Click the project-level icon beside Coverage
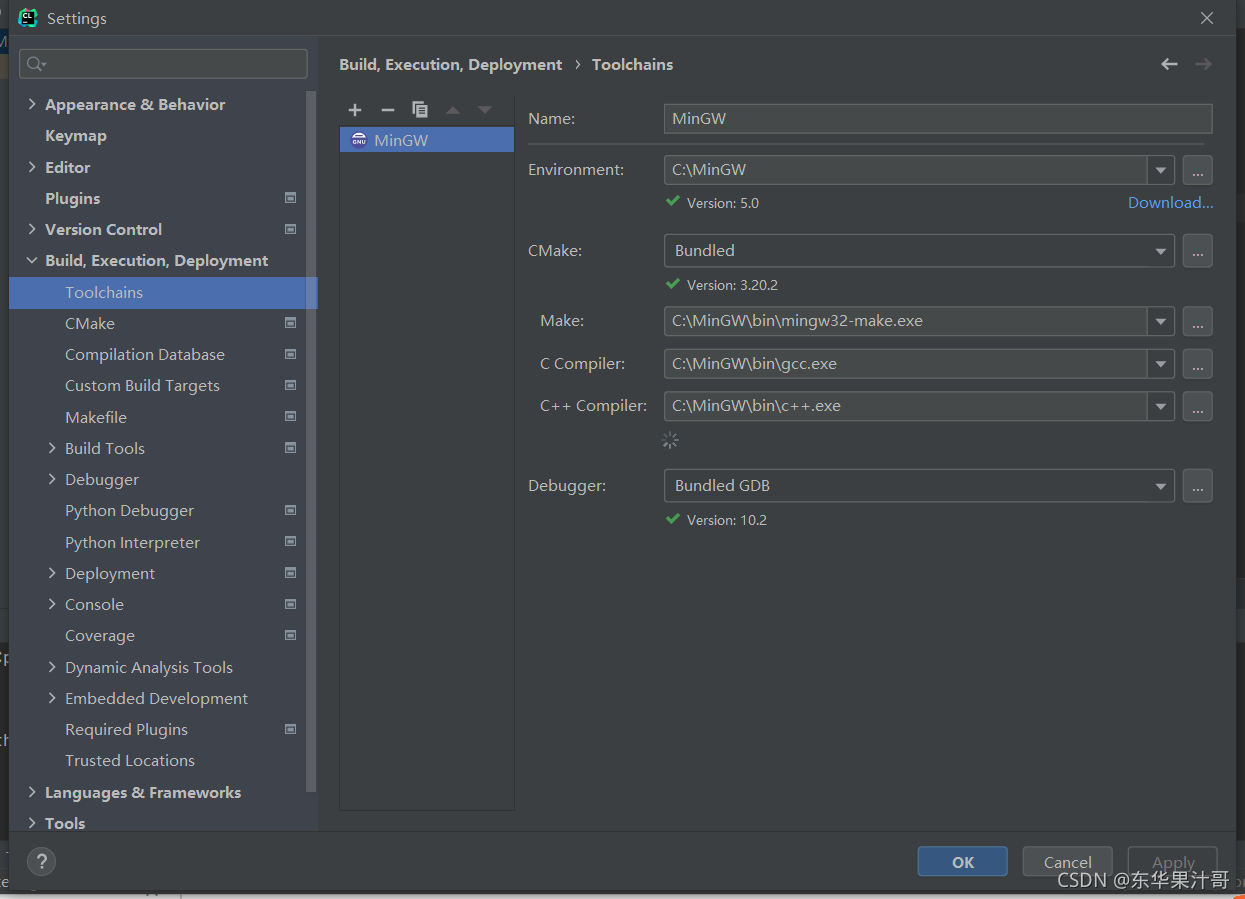The width and height of the screenshot is (1245, 899). (x=290, y=635)
